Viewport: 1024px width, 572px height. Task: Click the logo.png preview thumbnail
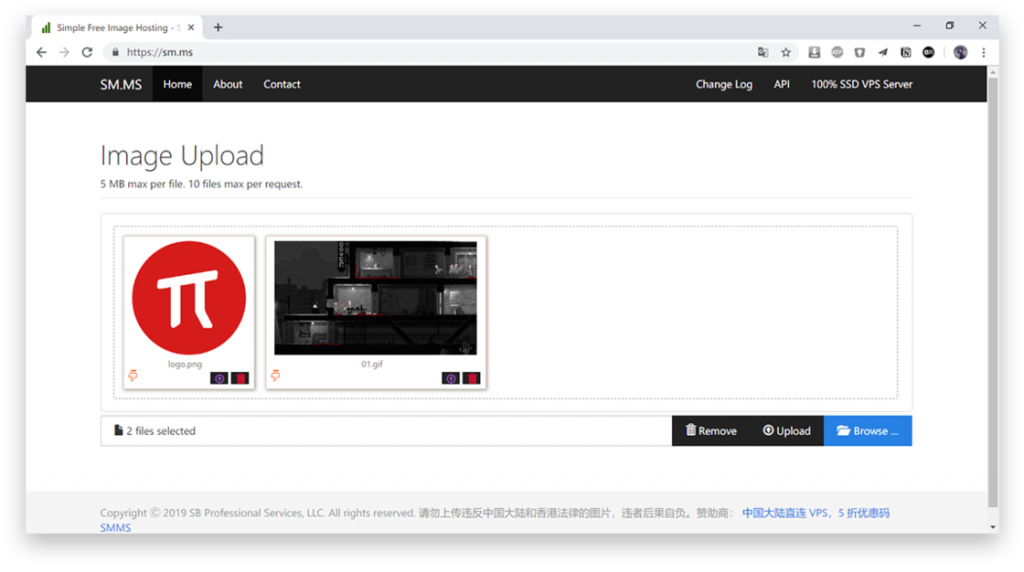[189, 298]
